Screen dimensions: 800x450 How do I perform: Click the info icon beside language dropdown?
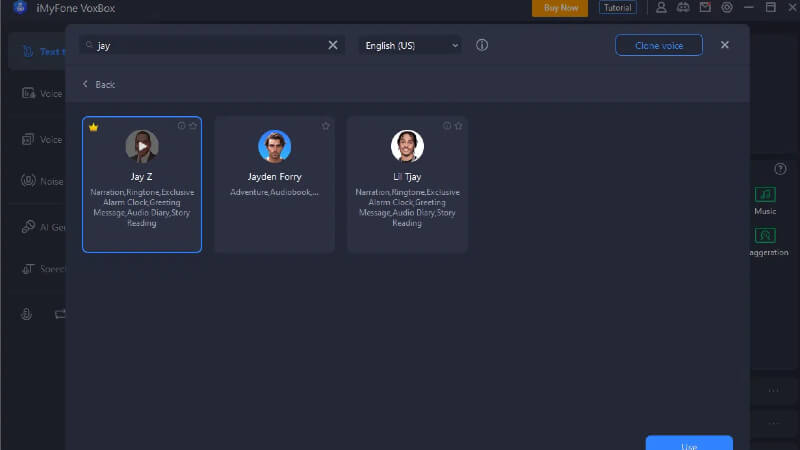482,45
